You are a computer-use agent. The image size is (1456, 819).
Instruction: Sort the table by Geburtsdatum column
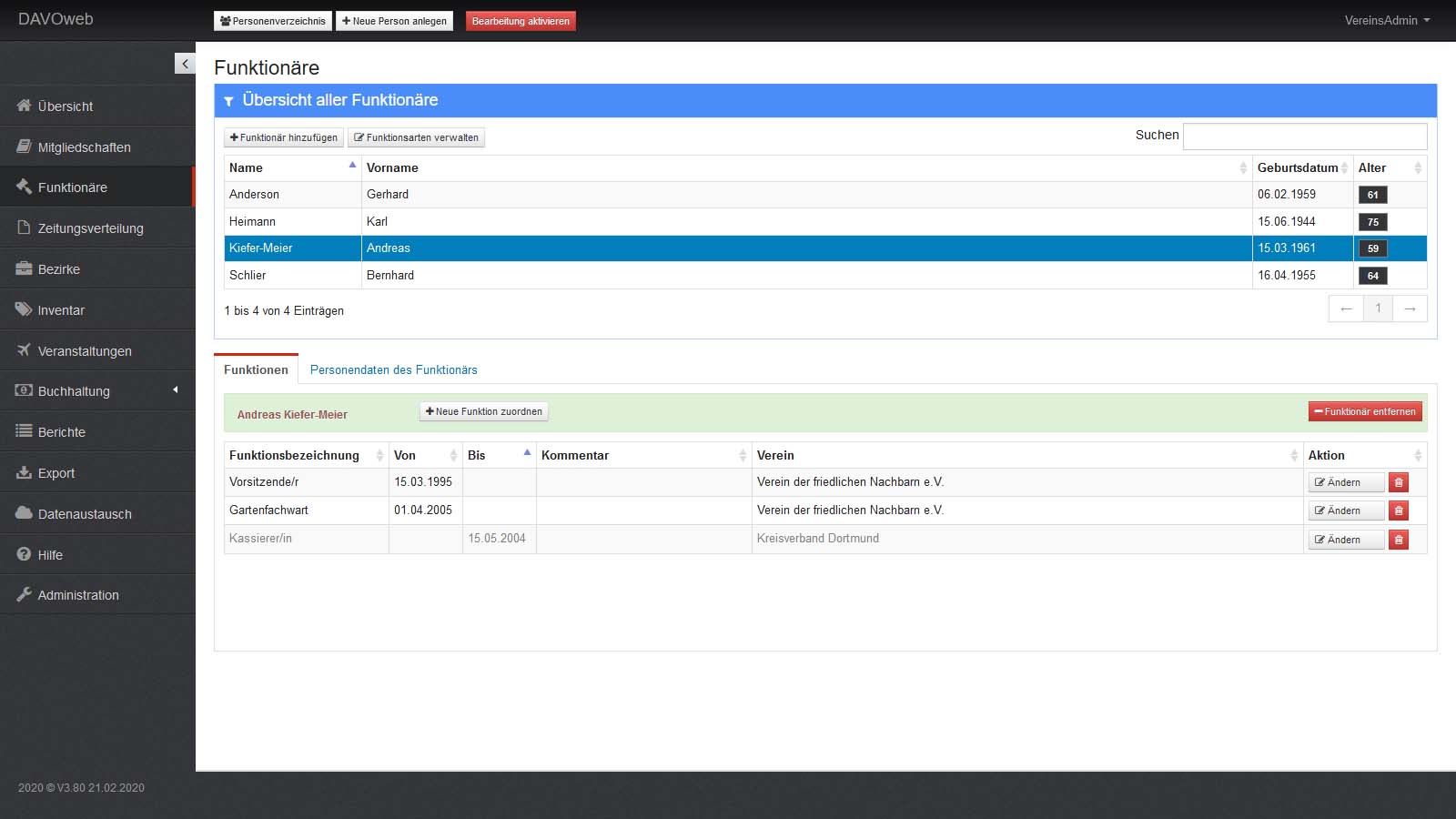[x=1302, y=167]
